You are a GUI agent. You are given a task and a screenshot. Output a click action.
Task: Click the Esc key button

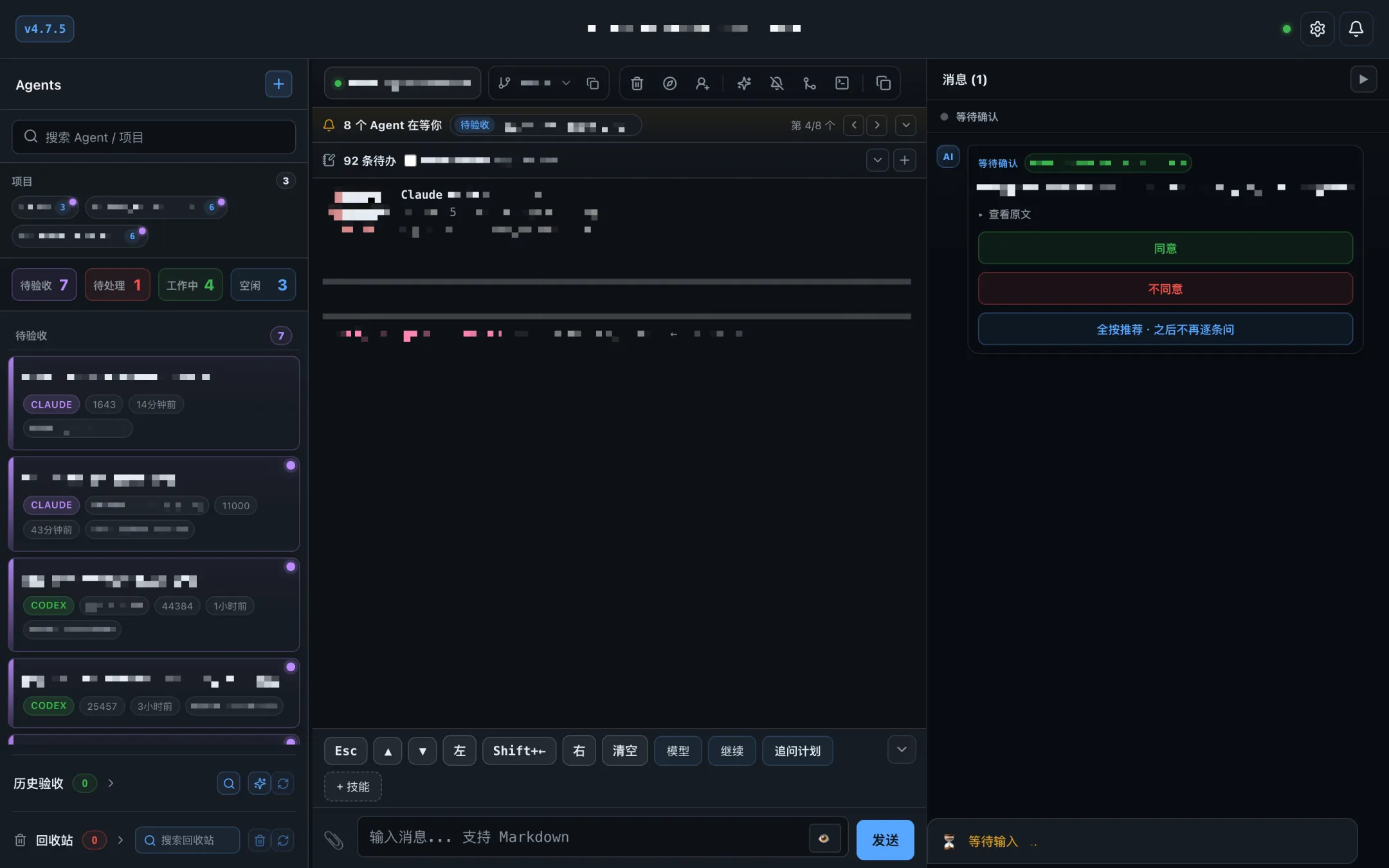[x=346, y=750]
